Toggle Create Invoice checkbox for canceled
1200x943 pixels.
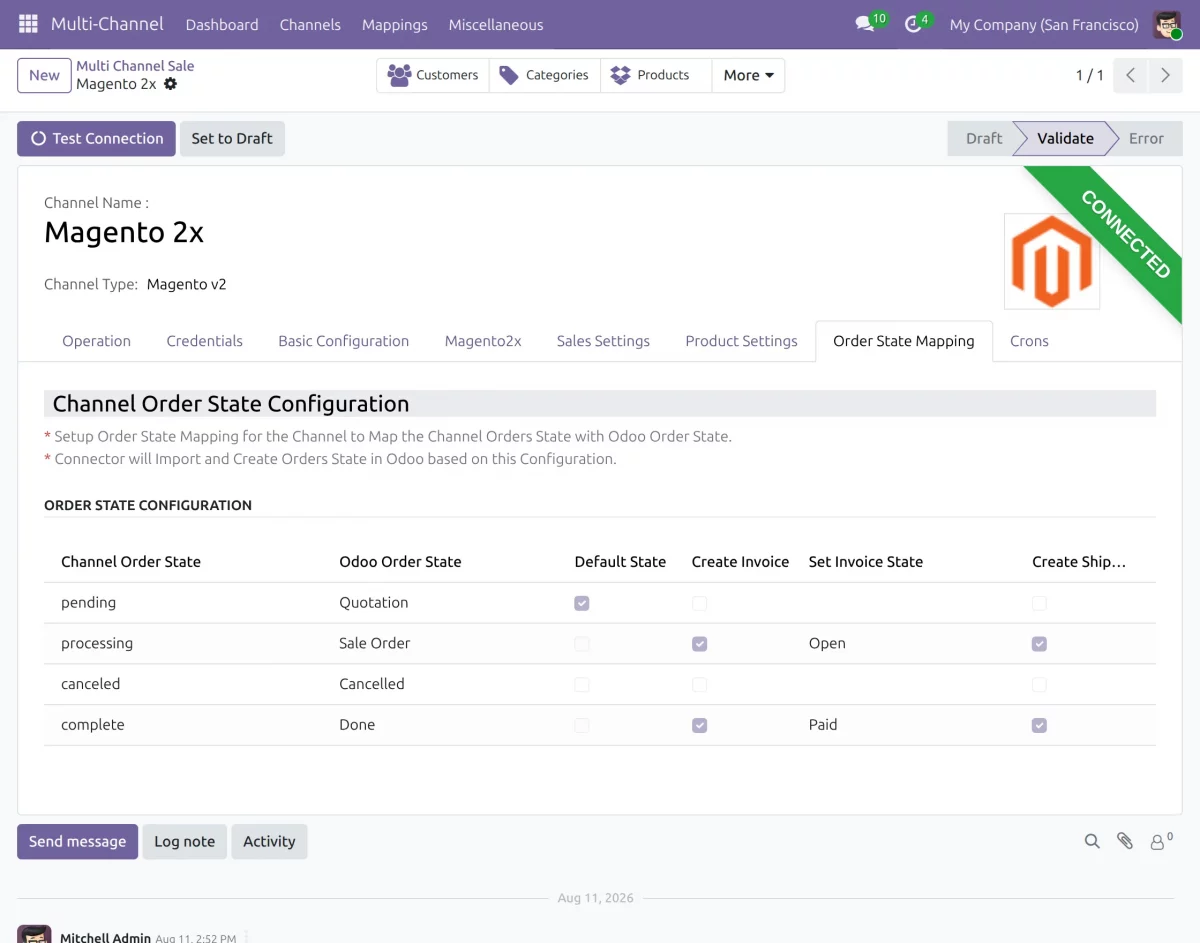pos(699,685)
